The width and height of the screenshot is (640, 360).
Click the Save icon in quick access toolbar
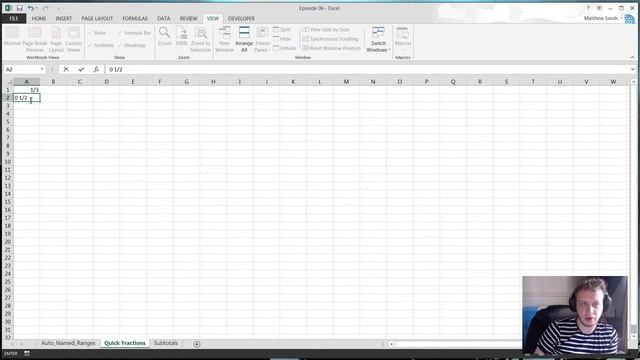pyautogui.click(x=19, y=8)
